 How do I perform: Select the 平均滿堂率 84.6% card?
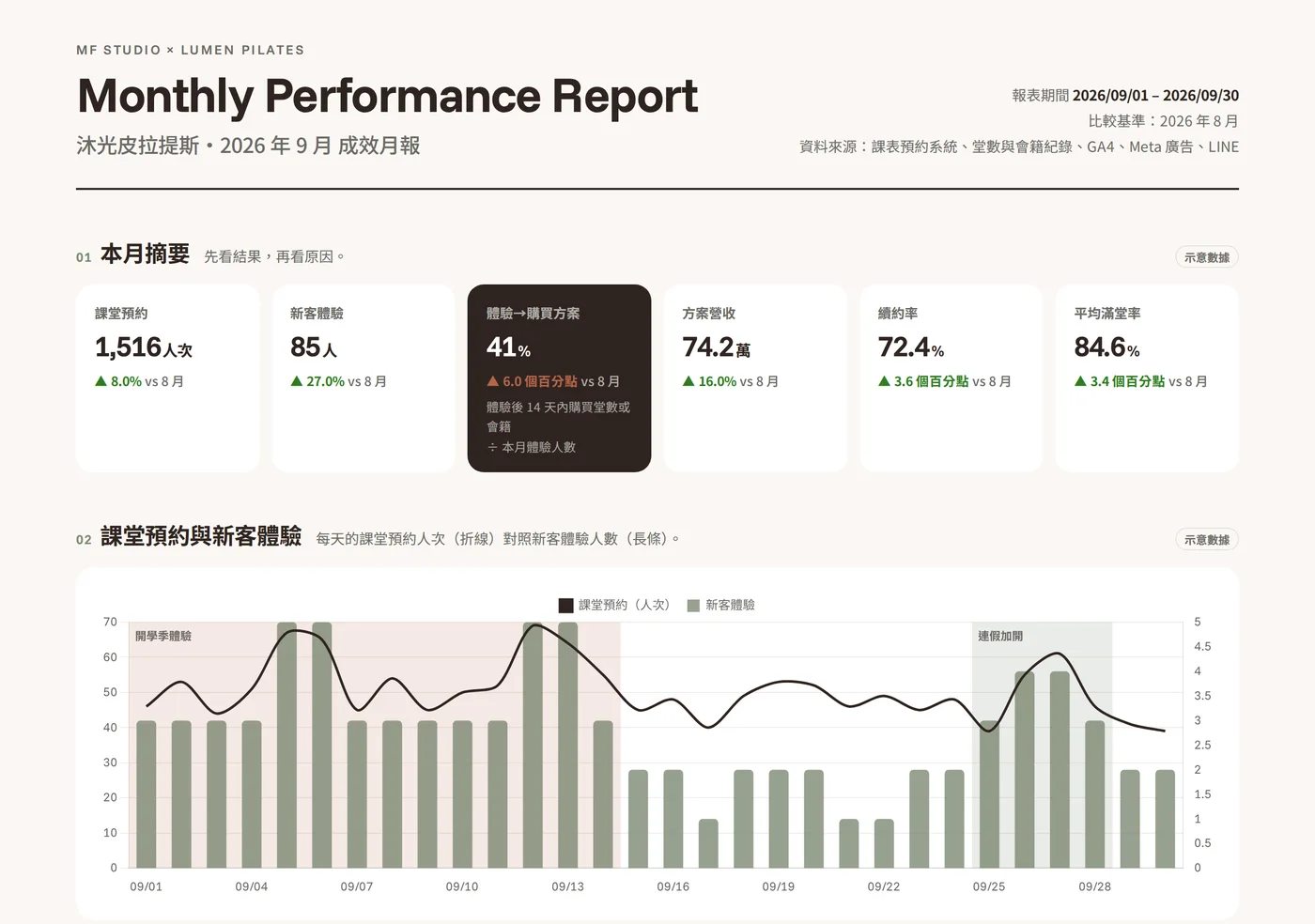click(1147, 378)
